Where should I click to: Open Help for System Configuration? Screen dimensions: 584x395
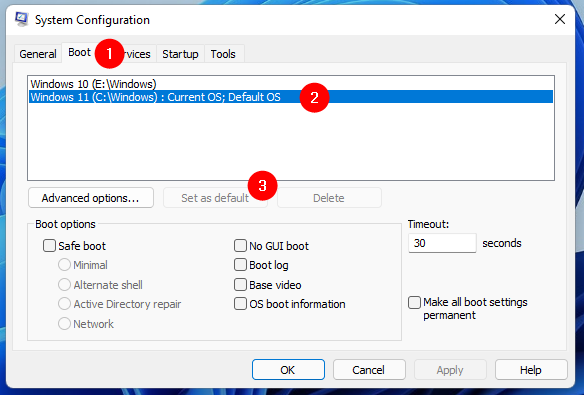pos(531,370)
